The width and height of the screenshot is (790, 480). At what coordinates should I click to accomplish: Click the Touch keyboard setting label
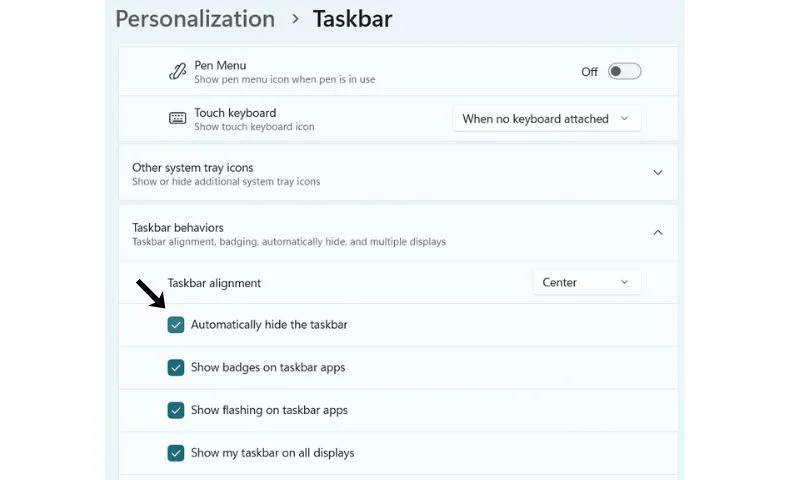coord(235,113)
